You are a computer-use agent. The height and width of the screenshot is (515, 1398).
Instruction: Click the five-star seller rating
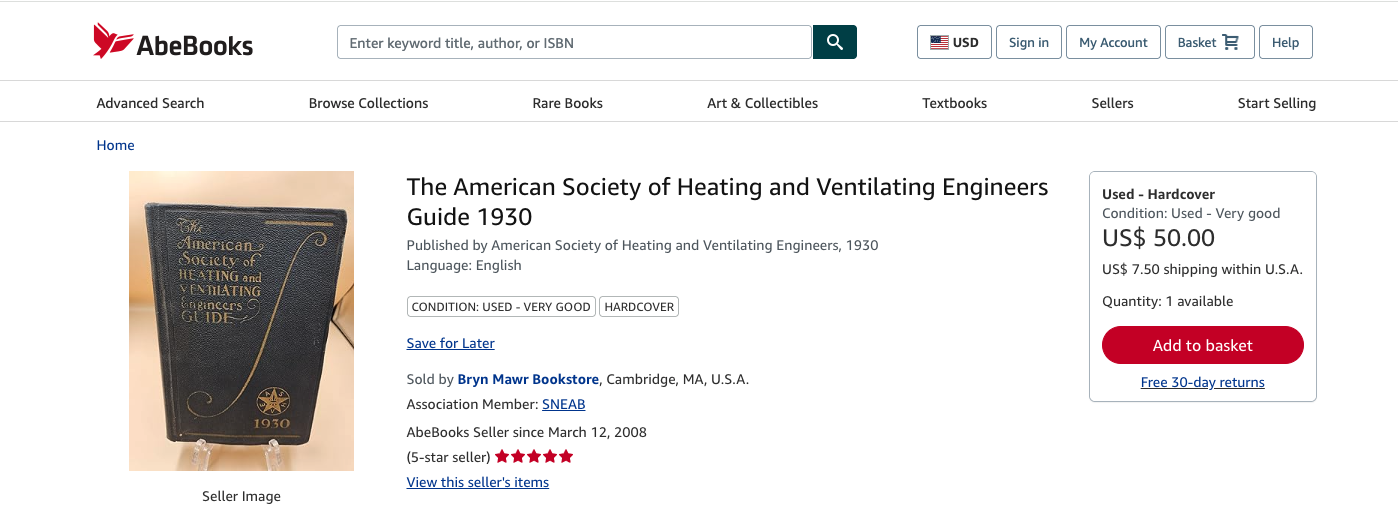tap(534, 457)
